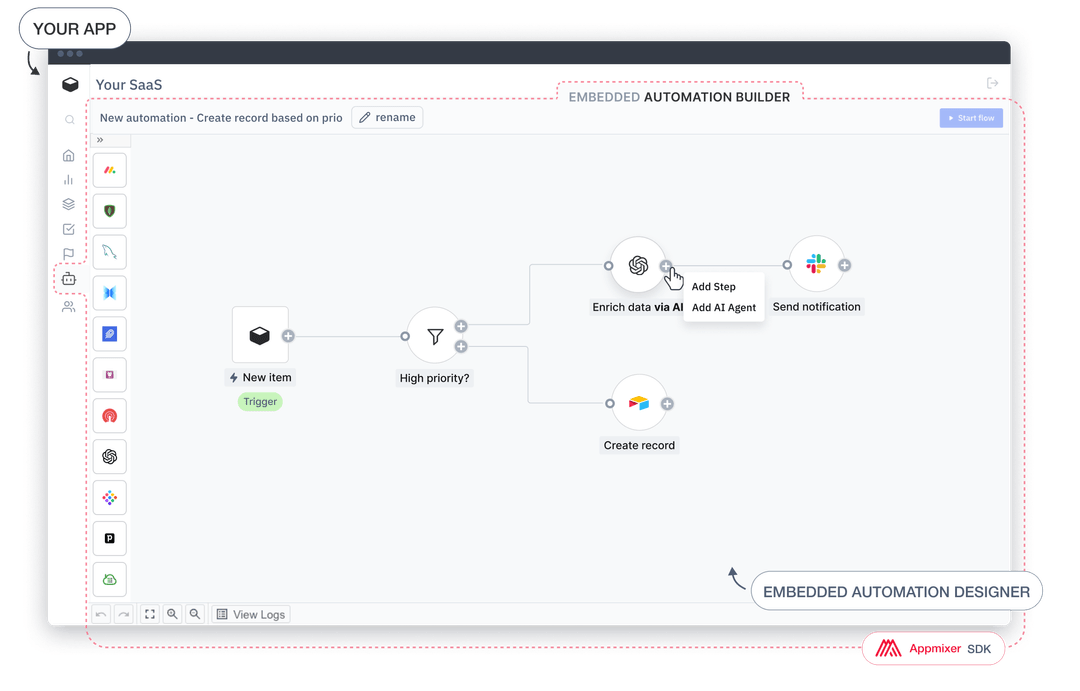Click the home icon in the left rail
This screenshot has width=1080, height=691.
(68, 155)
